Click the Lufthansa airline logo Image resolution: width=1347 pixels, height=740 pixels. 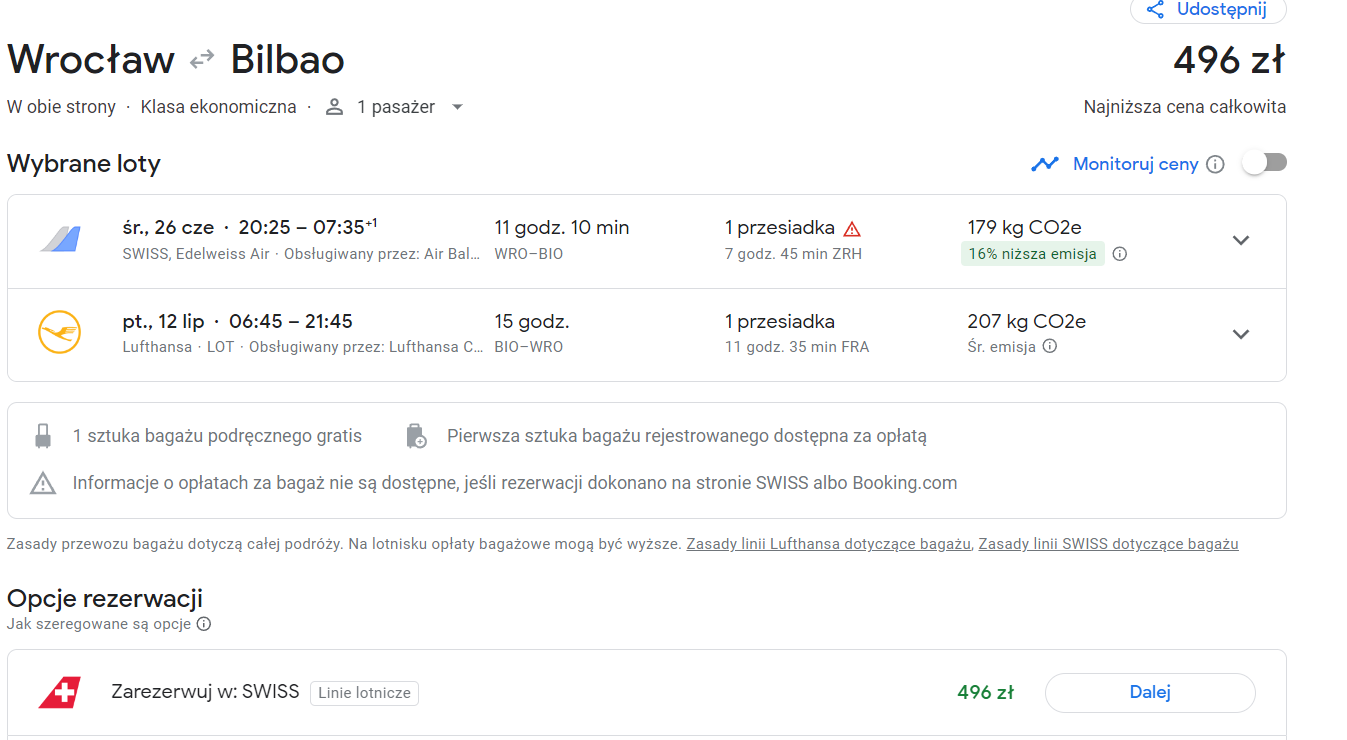pyautogui.click(x=59, y=333)
